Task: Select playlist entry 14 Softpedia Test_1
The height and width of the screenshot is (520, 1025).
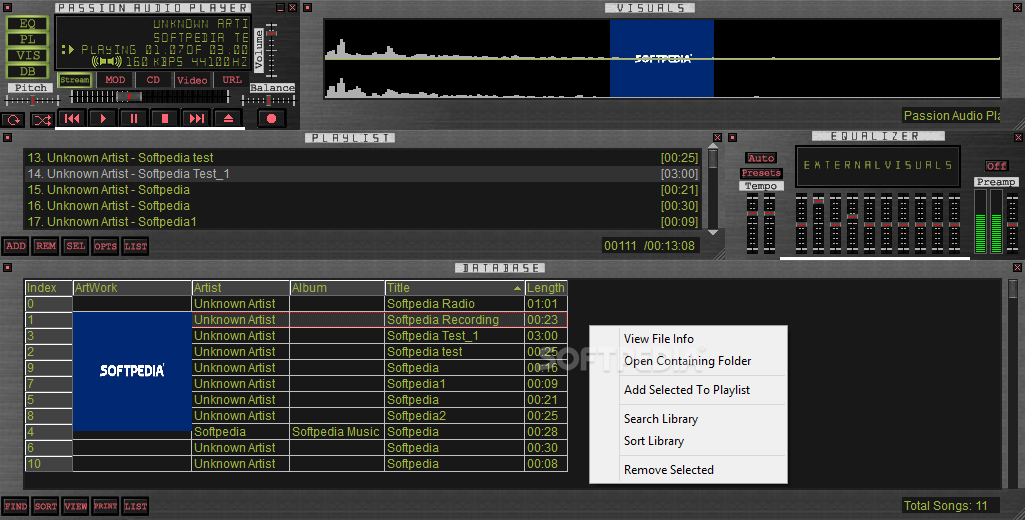Action: [x=363, y=174]
